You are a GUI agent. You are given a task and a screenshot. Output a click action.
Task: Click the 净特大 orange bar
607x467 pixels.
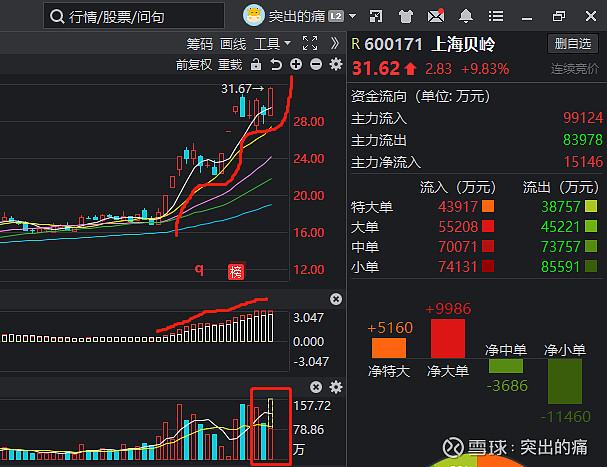tap(389, 348)
